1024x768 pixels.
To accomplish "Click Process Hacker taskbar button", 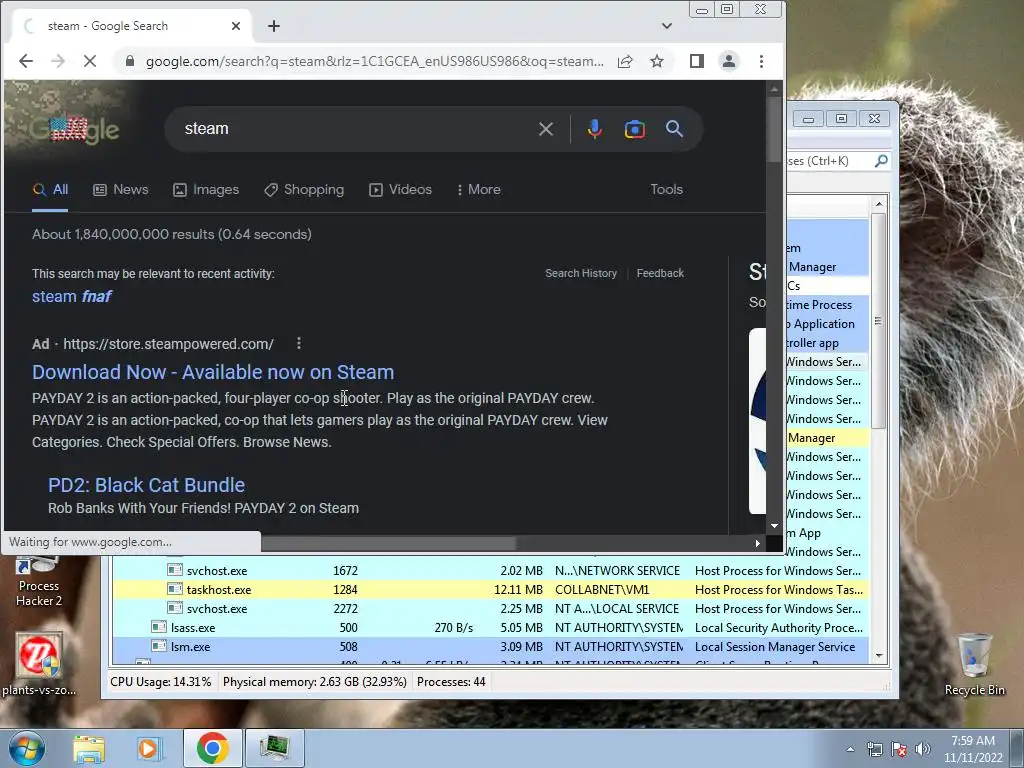I will [274, 748].
